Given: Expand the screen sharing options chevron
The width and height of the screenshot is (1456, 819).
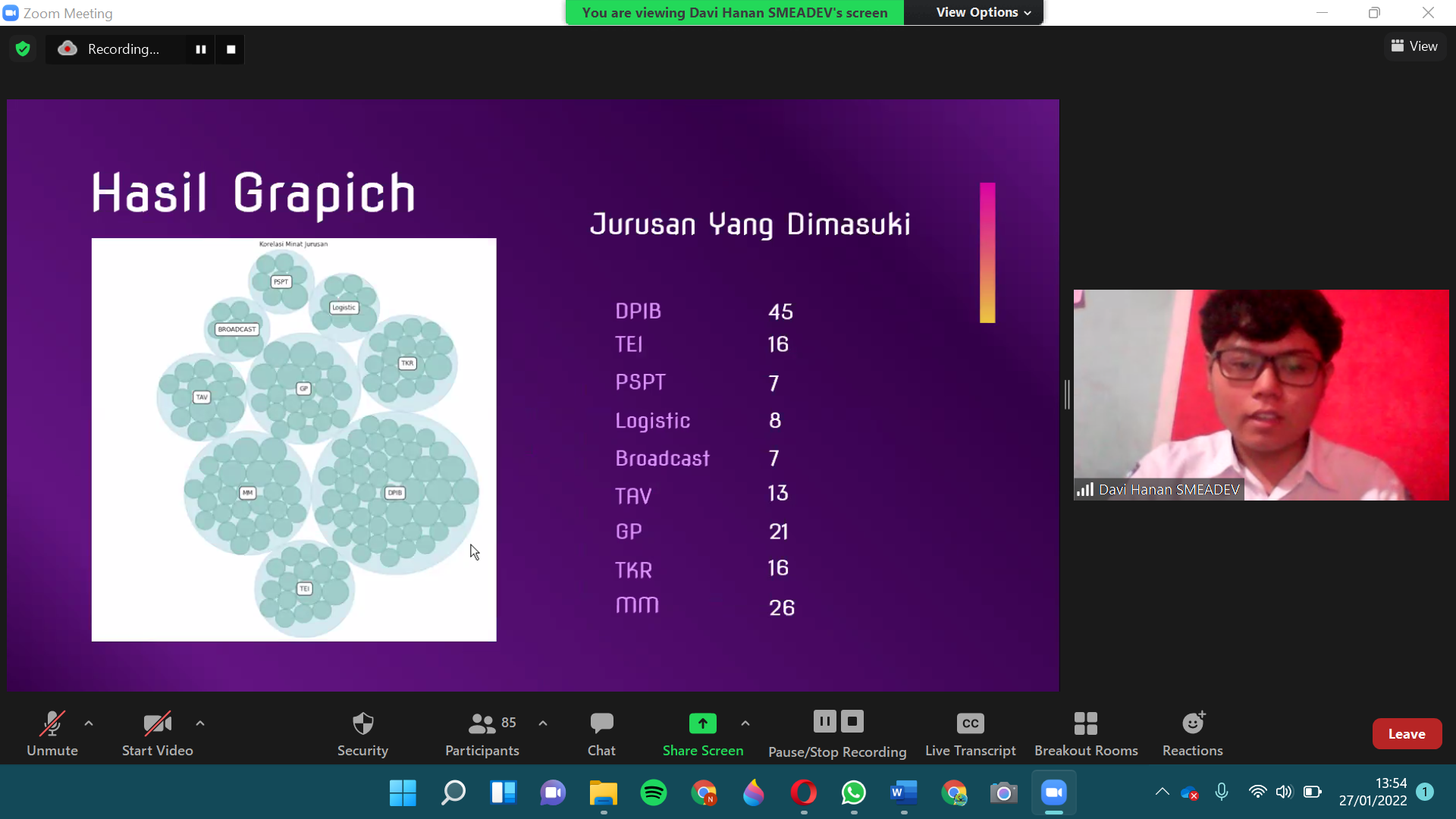Looking at the screenshot, I should (745, 723).
